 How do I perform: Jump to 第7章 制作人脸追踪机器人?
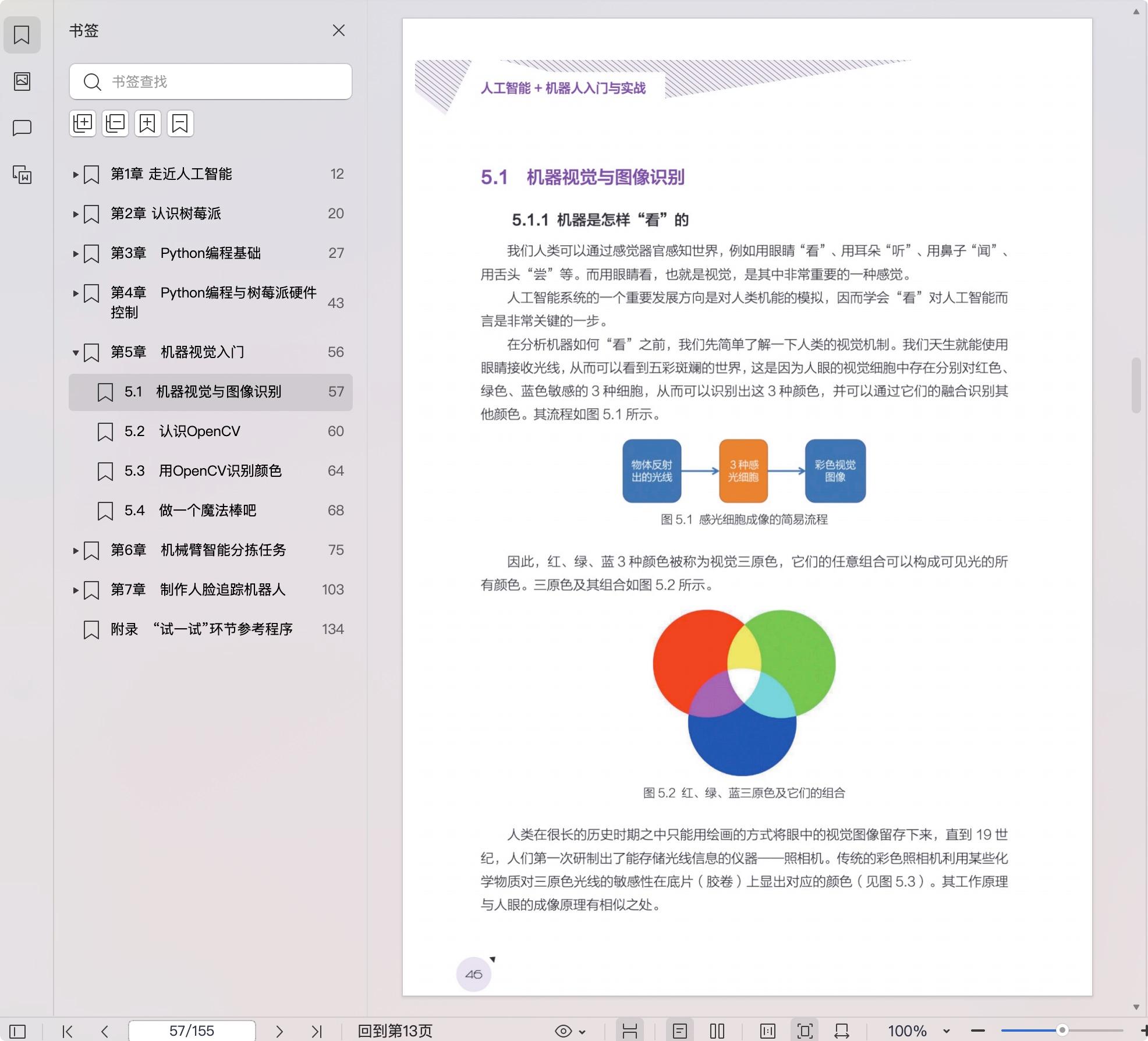click(210, 590)
